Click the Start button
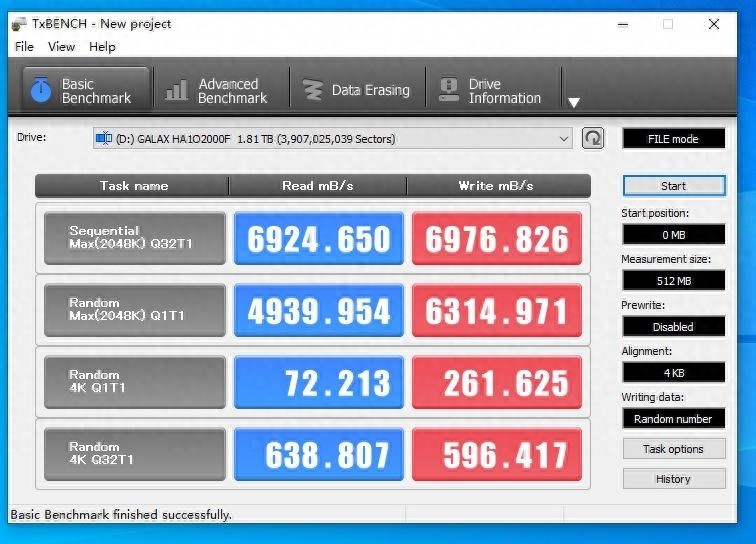Image resolution: width=756 pixels, height=544 pixels. click(674, 186)
